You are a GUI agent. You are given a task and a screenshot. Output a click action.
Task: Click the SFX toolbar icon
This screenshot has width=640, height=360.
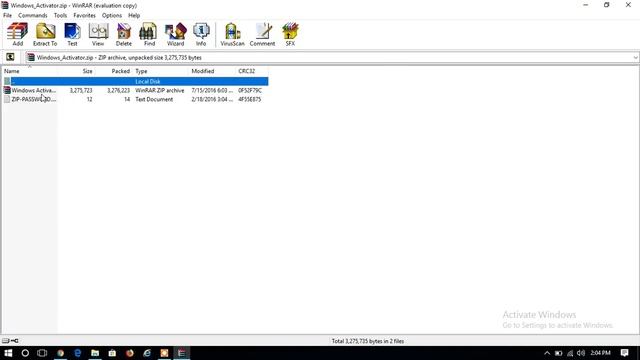pos(290,34)
